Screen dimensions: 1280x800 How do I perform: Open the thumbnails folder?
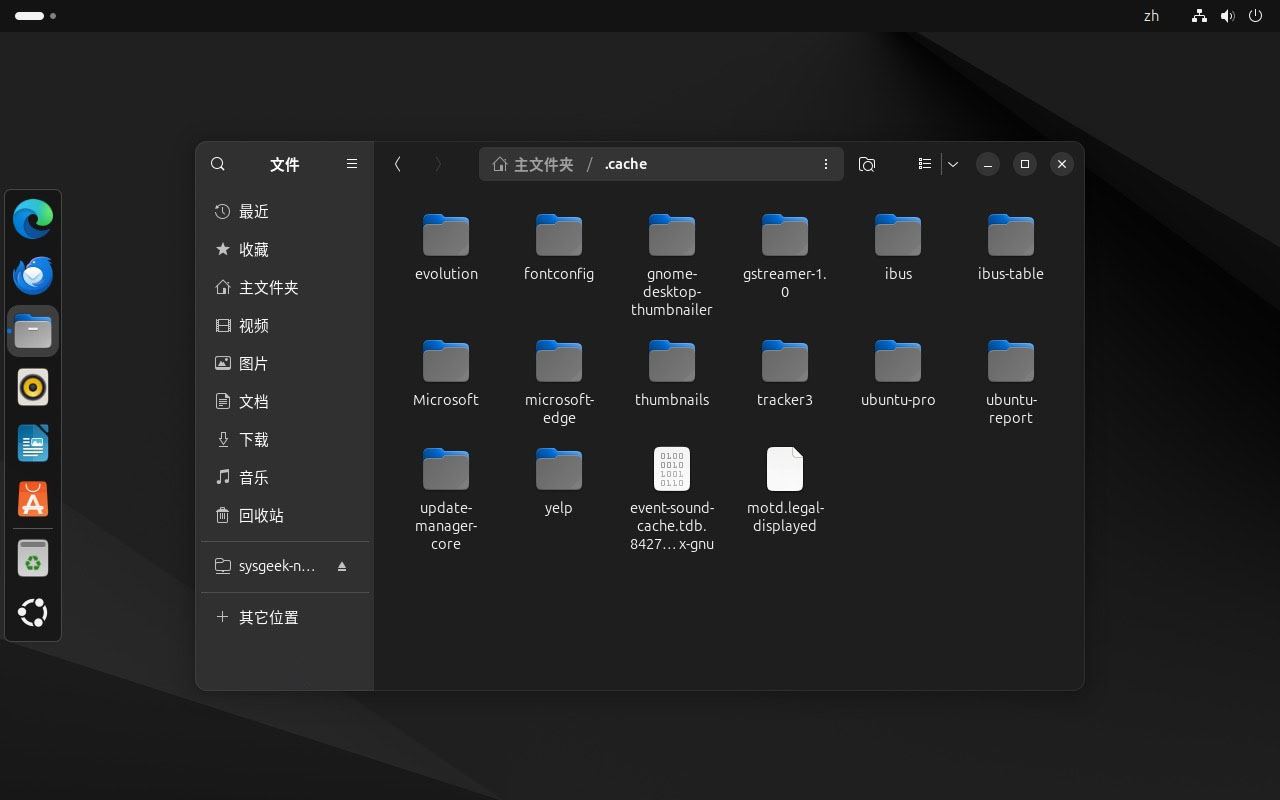[x=672, y=361]
